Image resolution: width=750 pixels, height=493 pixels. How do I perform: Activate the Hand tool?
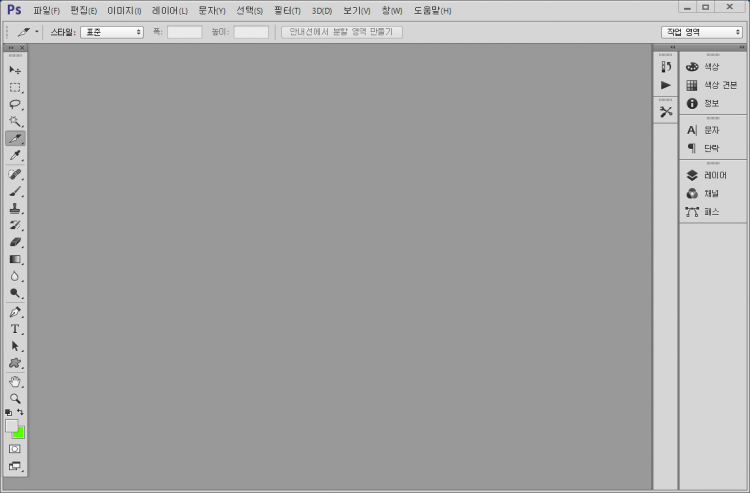[15, 380]
